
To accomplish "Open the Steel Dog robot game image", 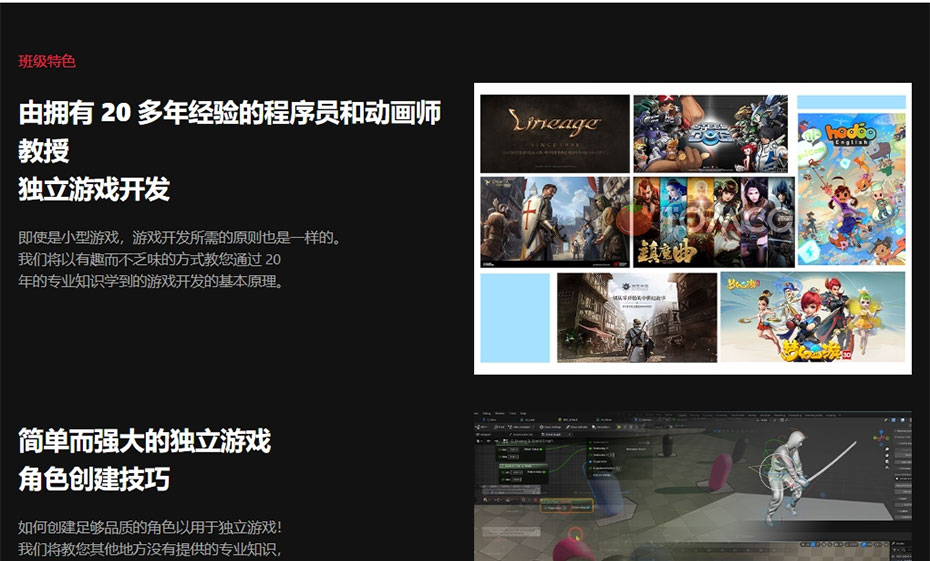I will coord(711,133).
